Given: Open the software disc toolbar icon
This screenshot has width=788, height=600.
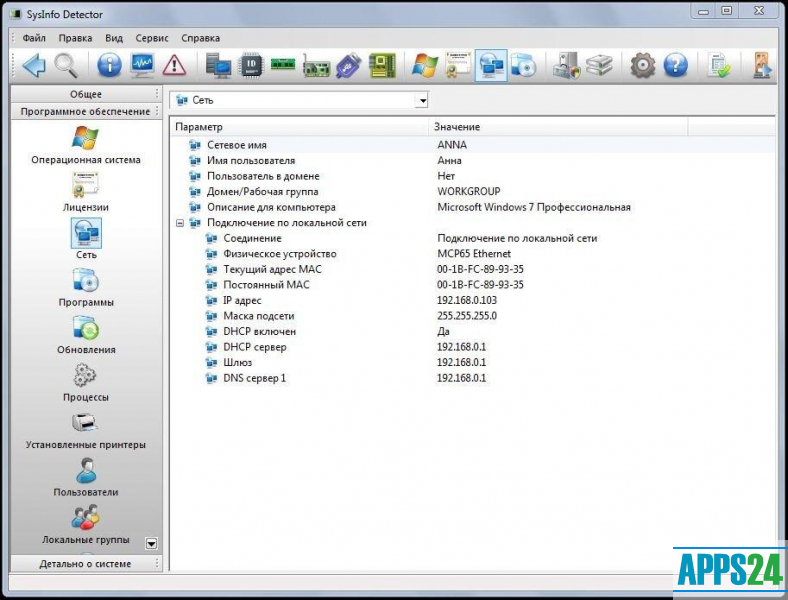Looking at the screenshot, I should tap(524, 65).
